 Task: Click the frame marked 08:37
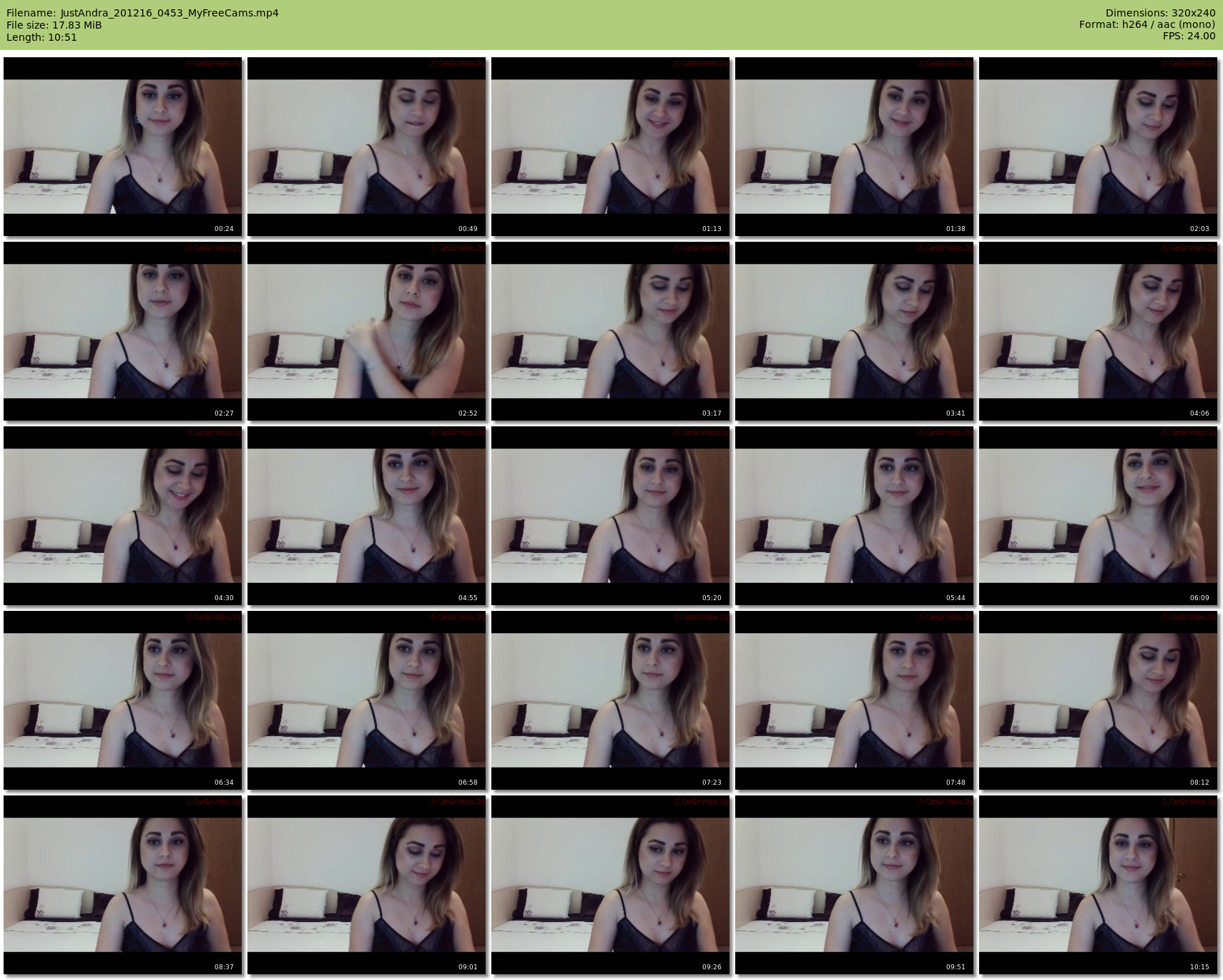tap(122, 885)
